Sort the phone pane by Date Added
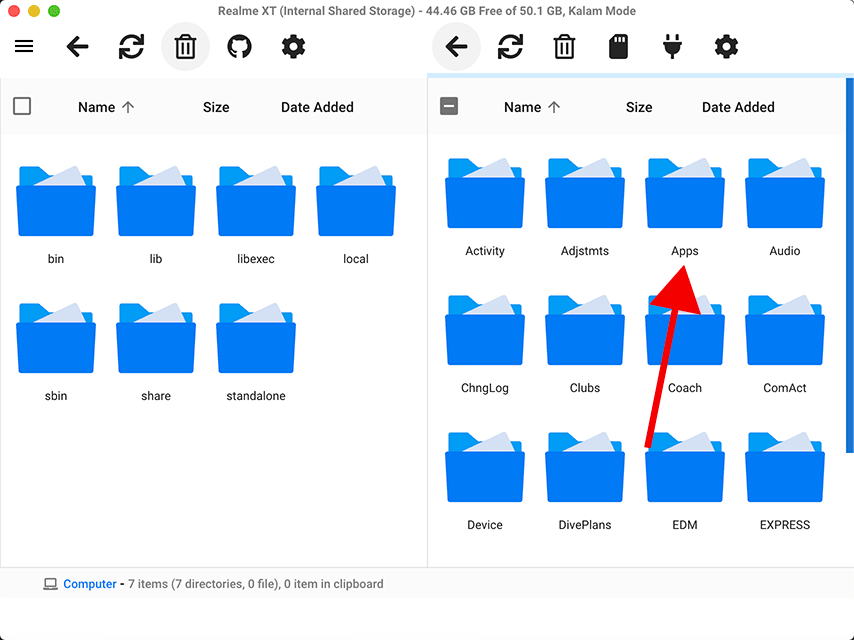The height and width of the screenshot is (640, 854). [x=738, y=107]
